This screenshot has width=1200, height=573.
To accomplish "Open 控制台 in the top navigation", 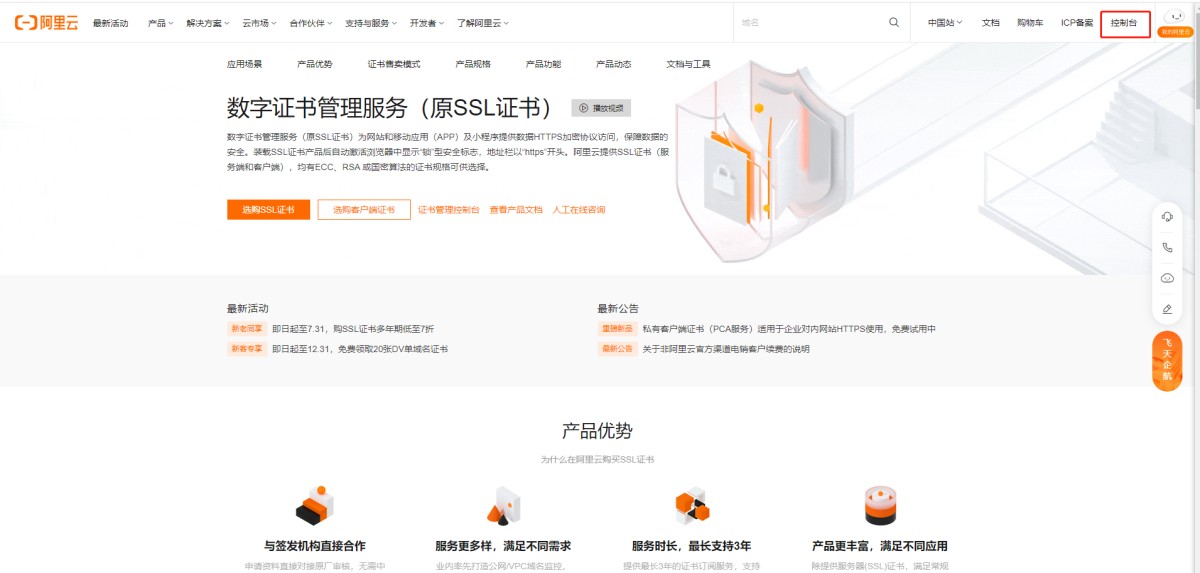I will pyautogui.click(x=1124, y=23).
